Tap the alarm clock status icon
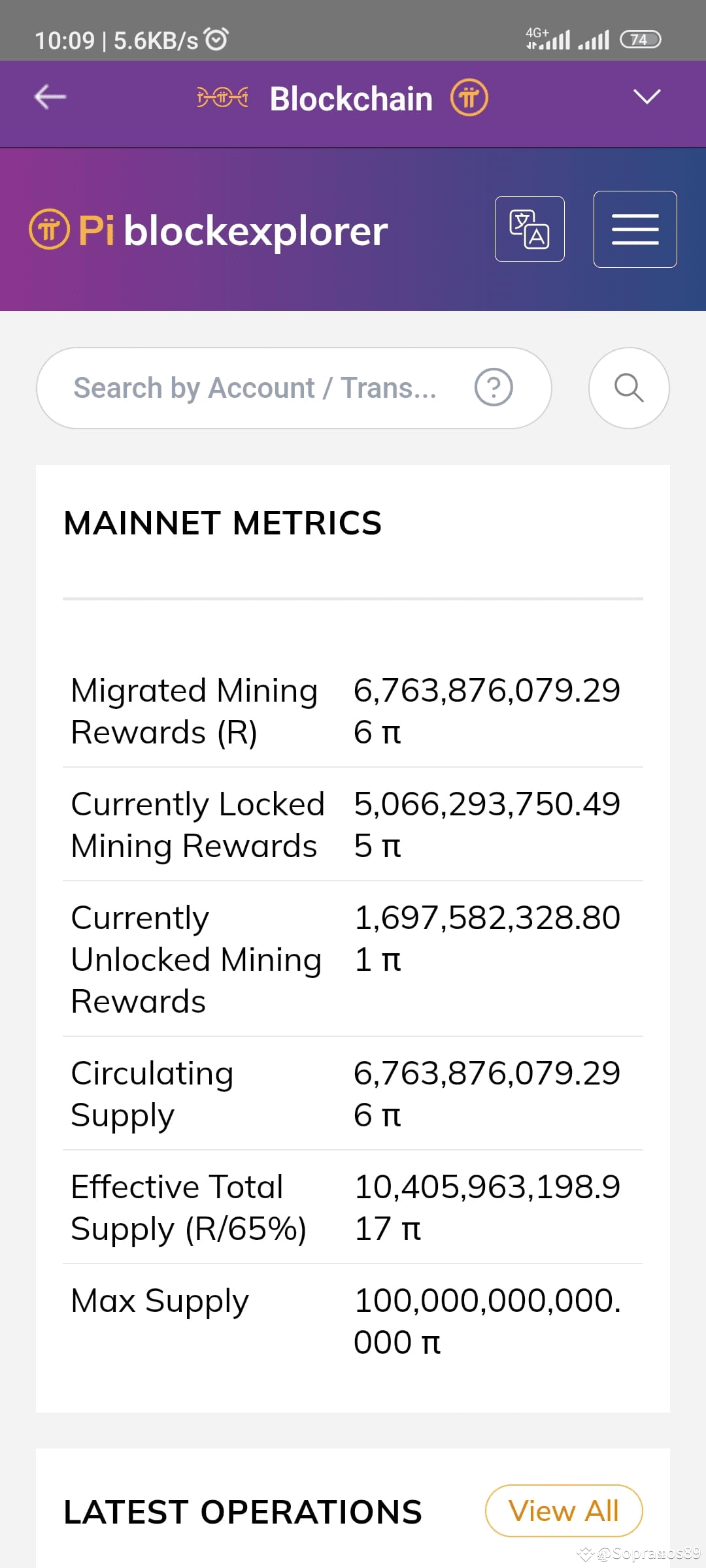The height and width of the screenshot is (1568, 706). point(216,39)
